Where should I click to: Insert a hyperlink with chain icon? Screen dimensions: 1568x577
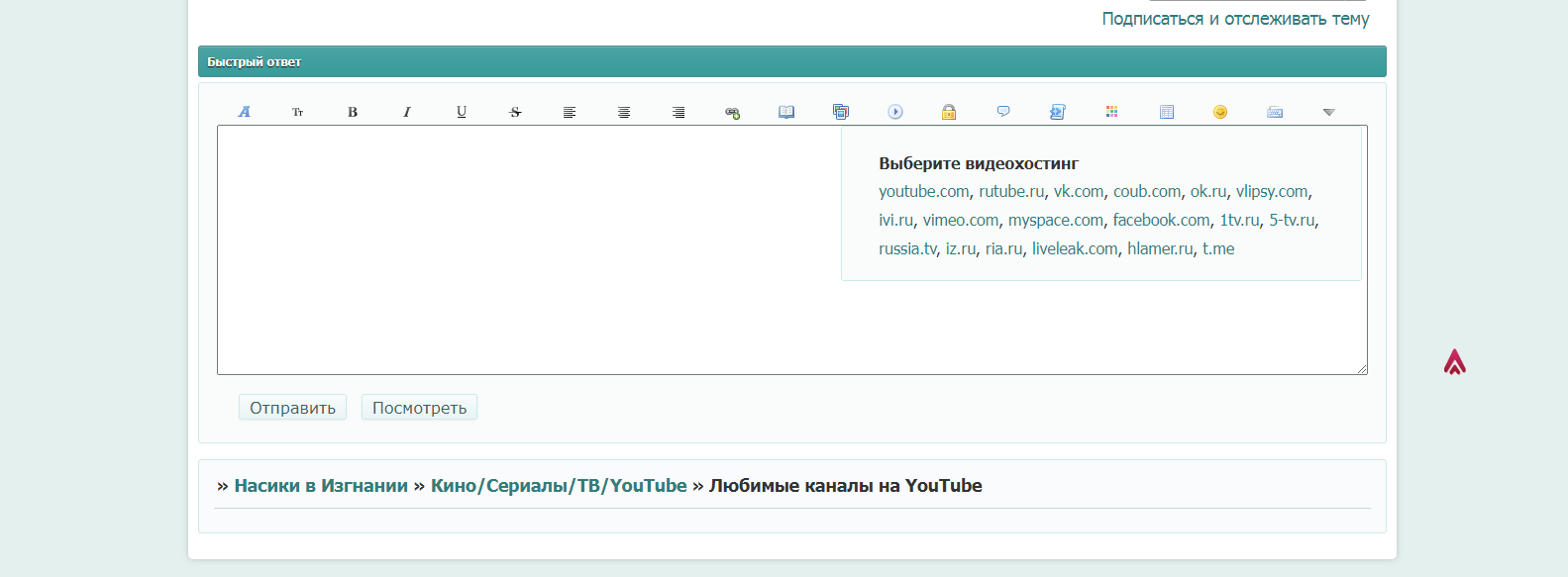click(x=732, y=112)
